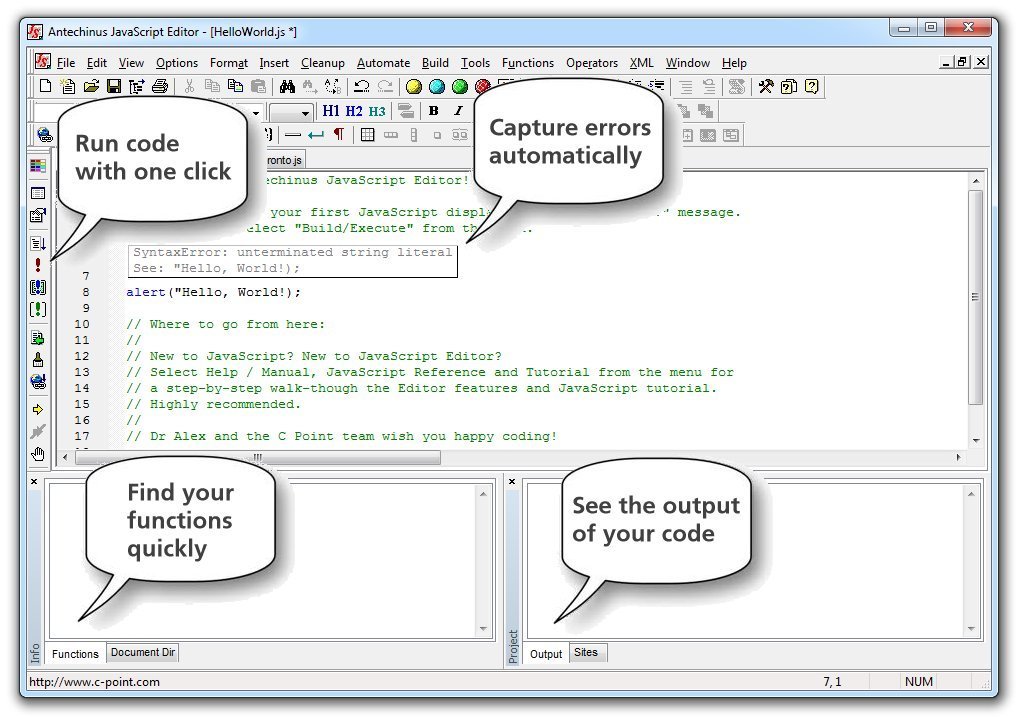
Task: Open the second formatting dropdown
Action: pyautogui.click(x=305, y=113)
